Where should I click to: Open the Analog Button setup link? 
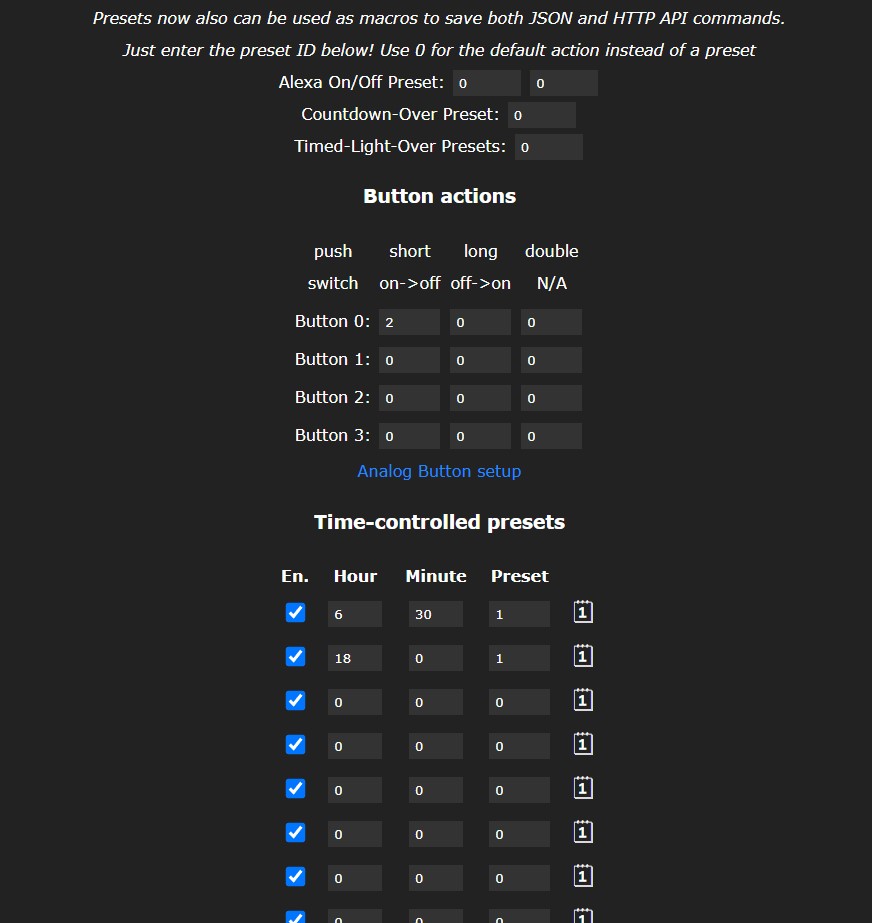click(439, 471)
